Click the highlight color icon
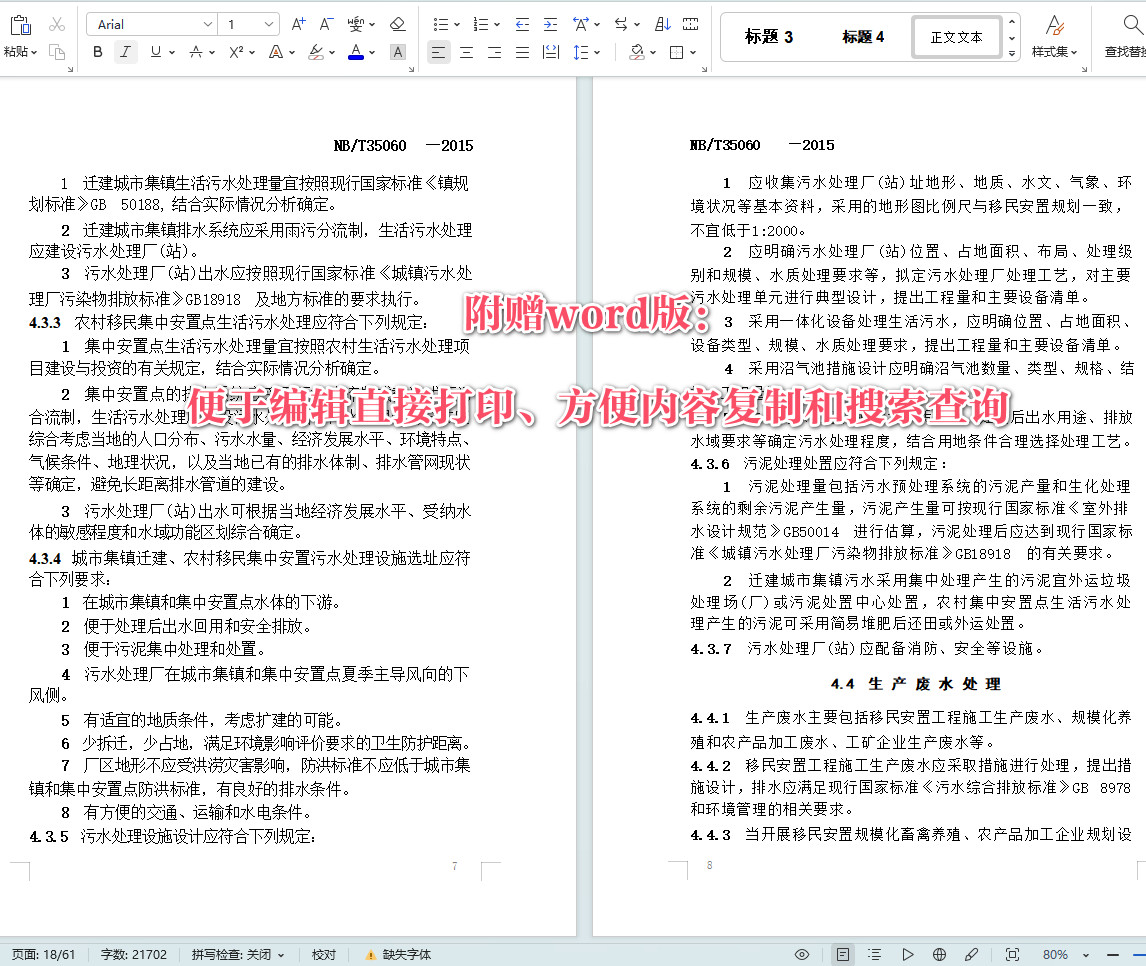The image size is (1146, 966). (315, 52)
